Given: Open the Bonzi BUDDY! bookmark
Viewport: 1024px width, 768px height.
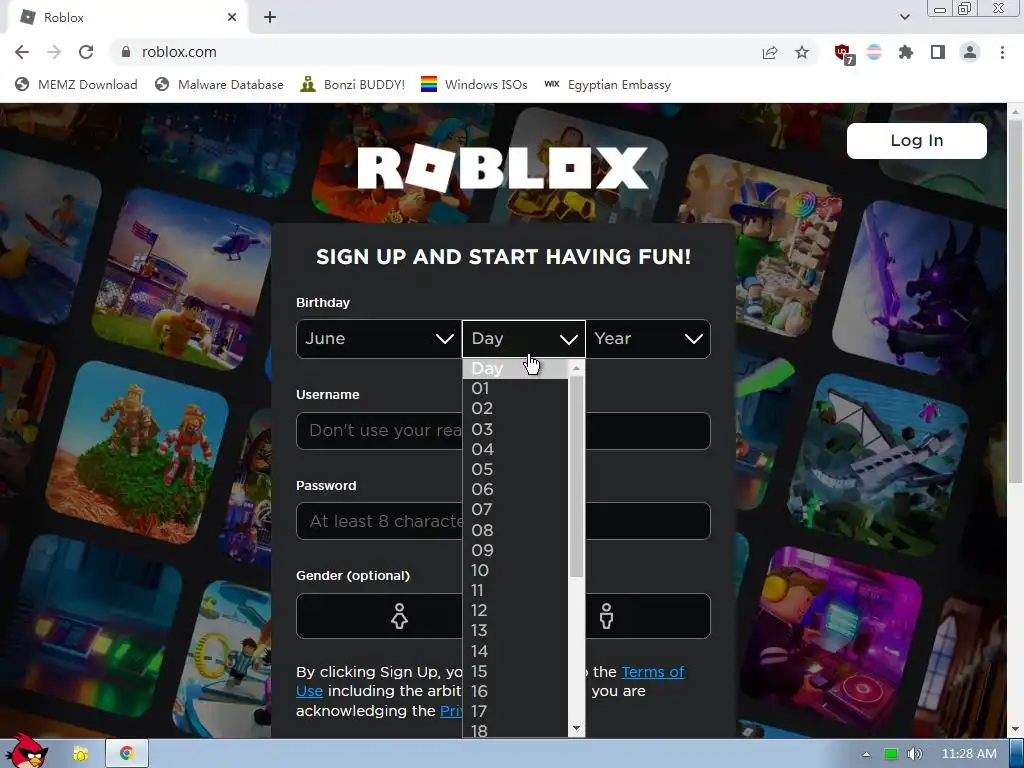Looking at the screenshot, I should [353, 85].
